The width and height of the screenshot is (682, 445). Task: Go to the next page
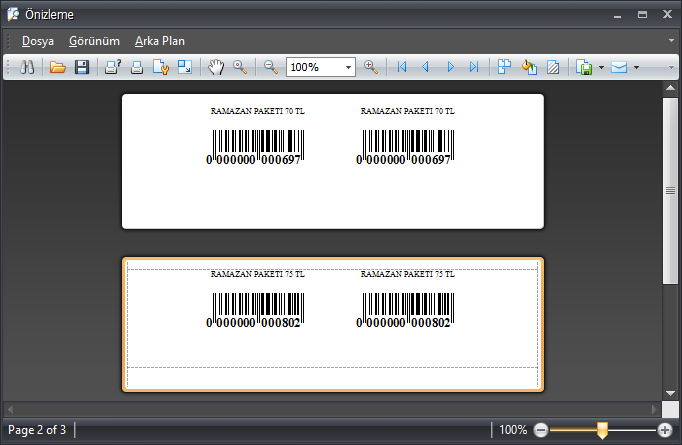tap(451, 67)
